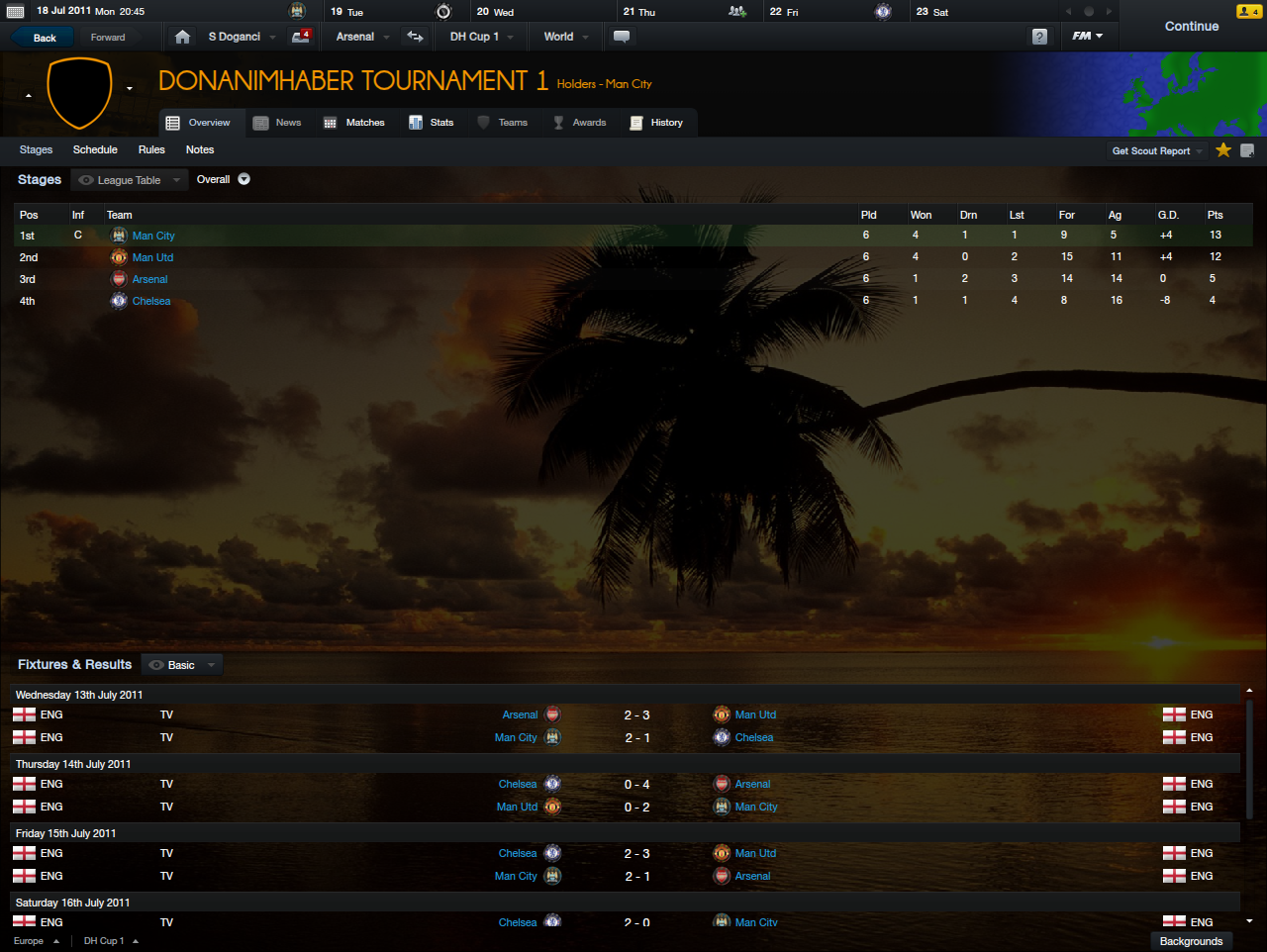Click the Arsenal badge in 2-3 fixture
1267x952 pixels.
553,714
